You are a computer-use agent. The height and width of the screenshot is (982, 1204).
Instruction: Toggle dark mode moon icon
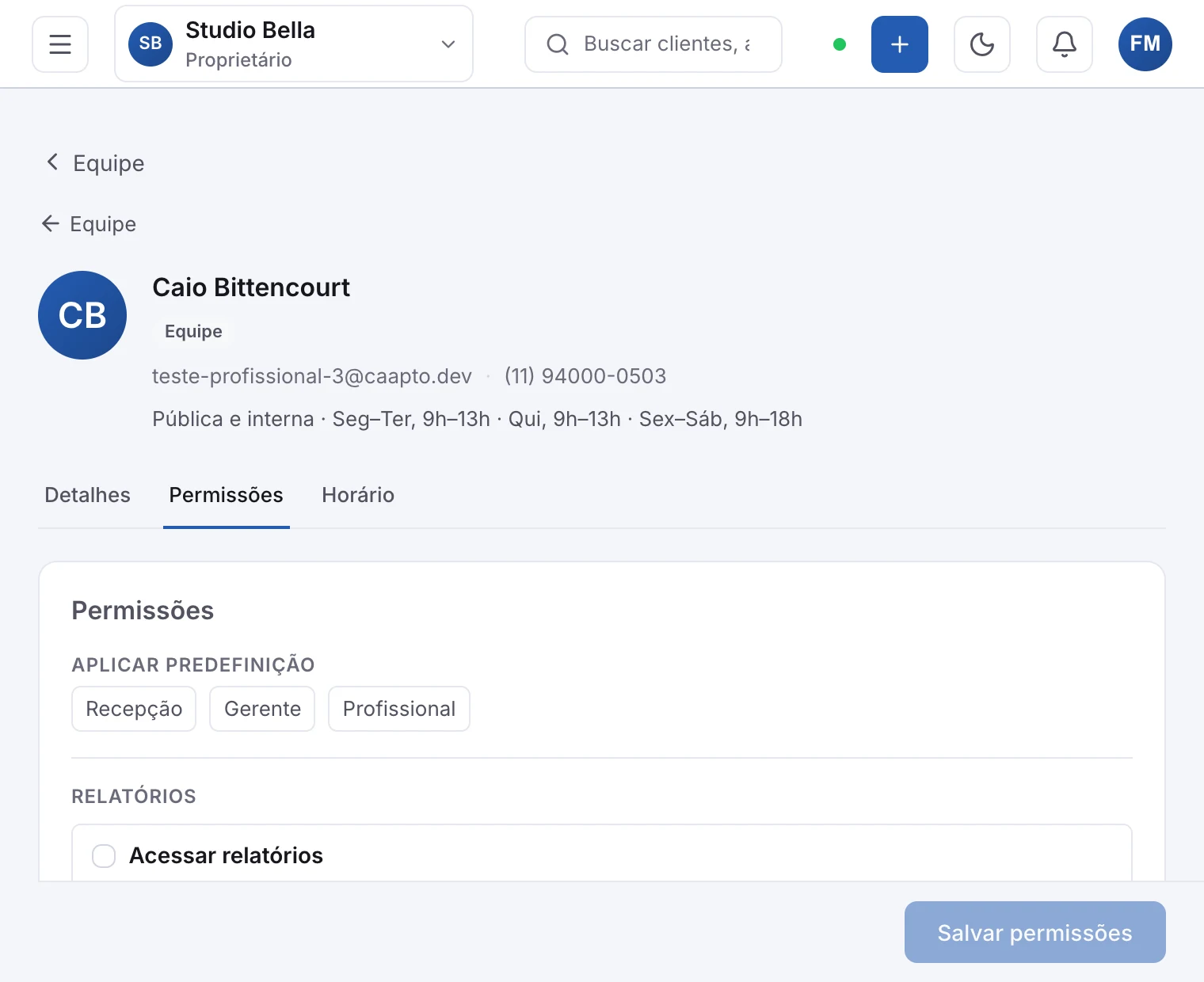click(x=982, y=44)
